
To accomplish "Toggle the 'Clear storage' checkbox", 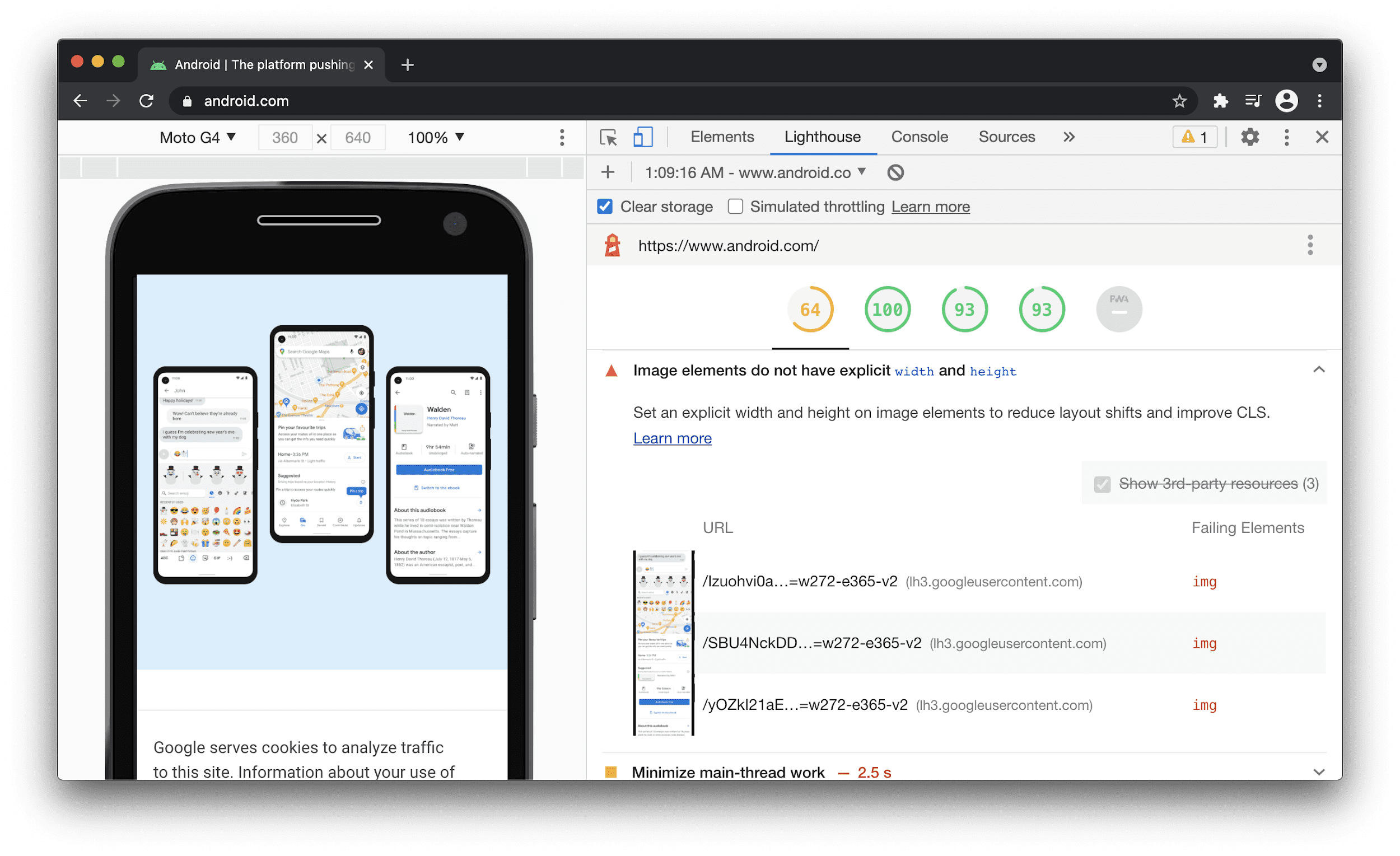I will point(605,207).
